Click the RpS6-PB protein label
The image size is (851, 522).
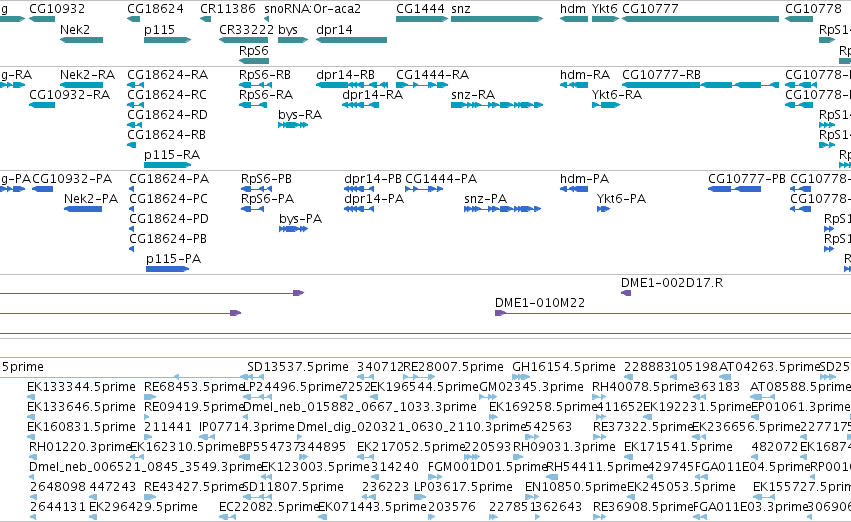[266, 179]
